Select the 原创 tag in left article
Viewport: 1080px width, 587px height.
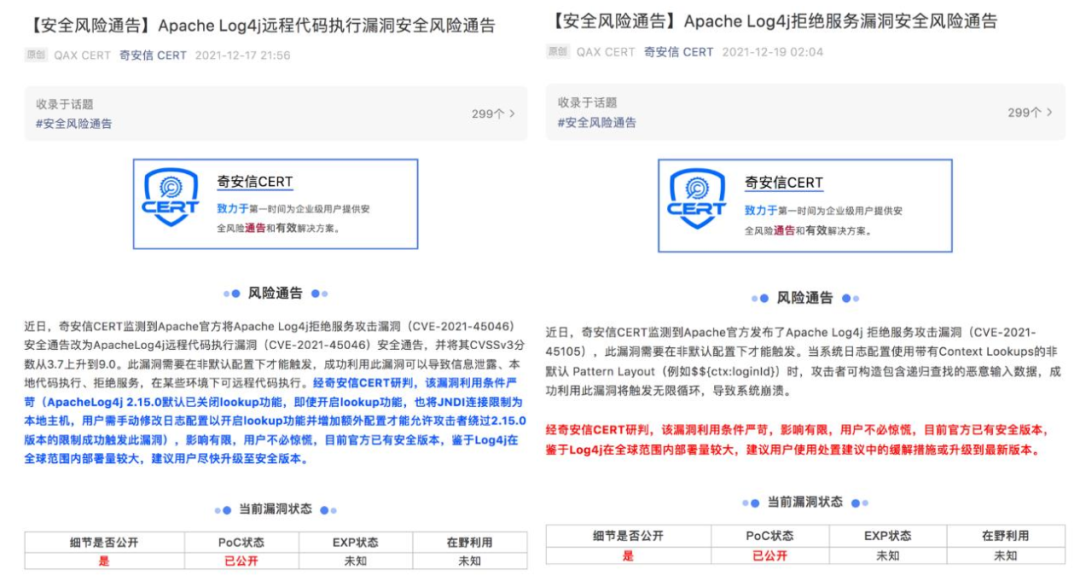pyautogui.click(x=36, y=55)
